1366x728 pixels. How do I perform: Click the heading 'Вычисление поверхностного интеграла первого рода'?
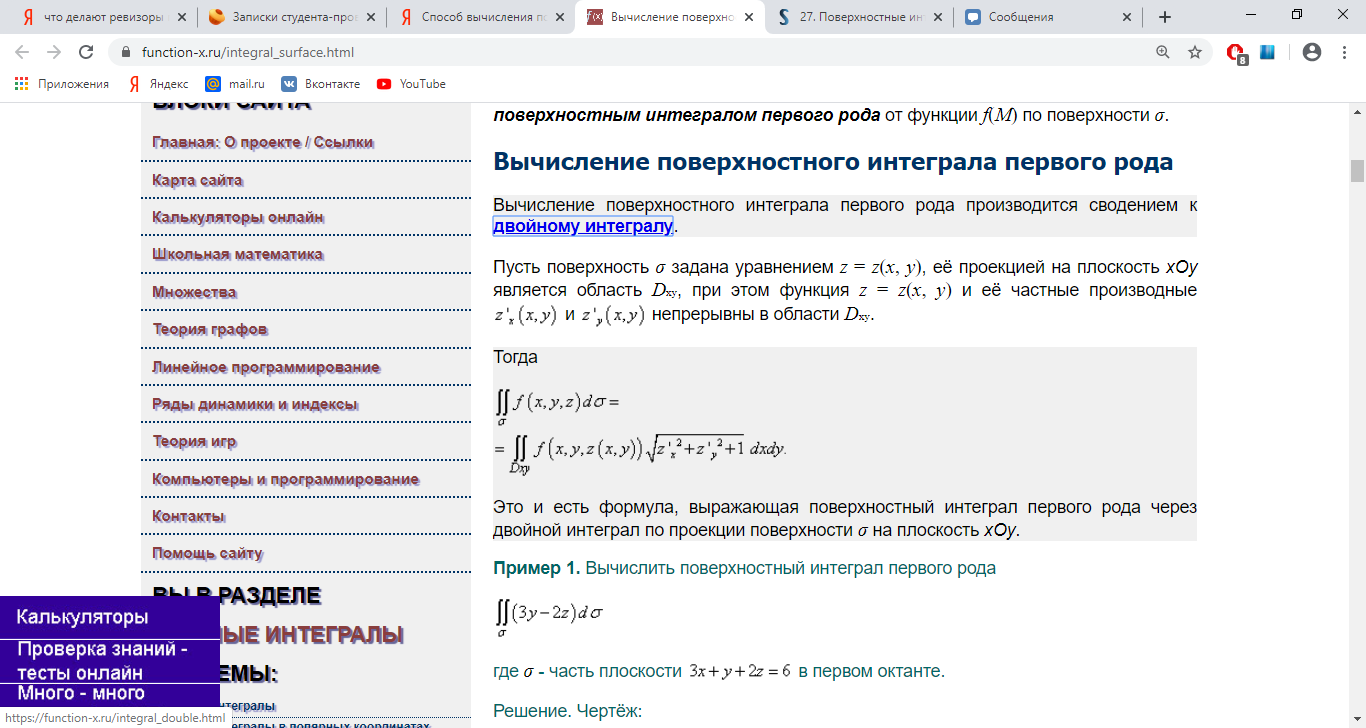click(833, 162)
